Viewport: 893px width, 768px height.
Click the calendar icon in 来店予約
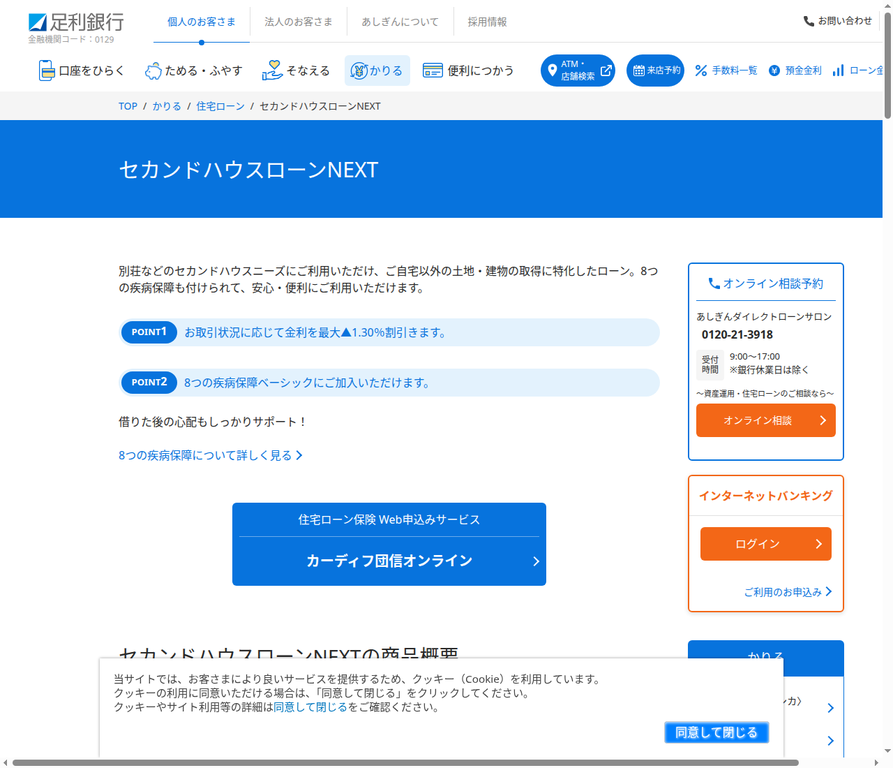point(638,71)
